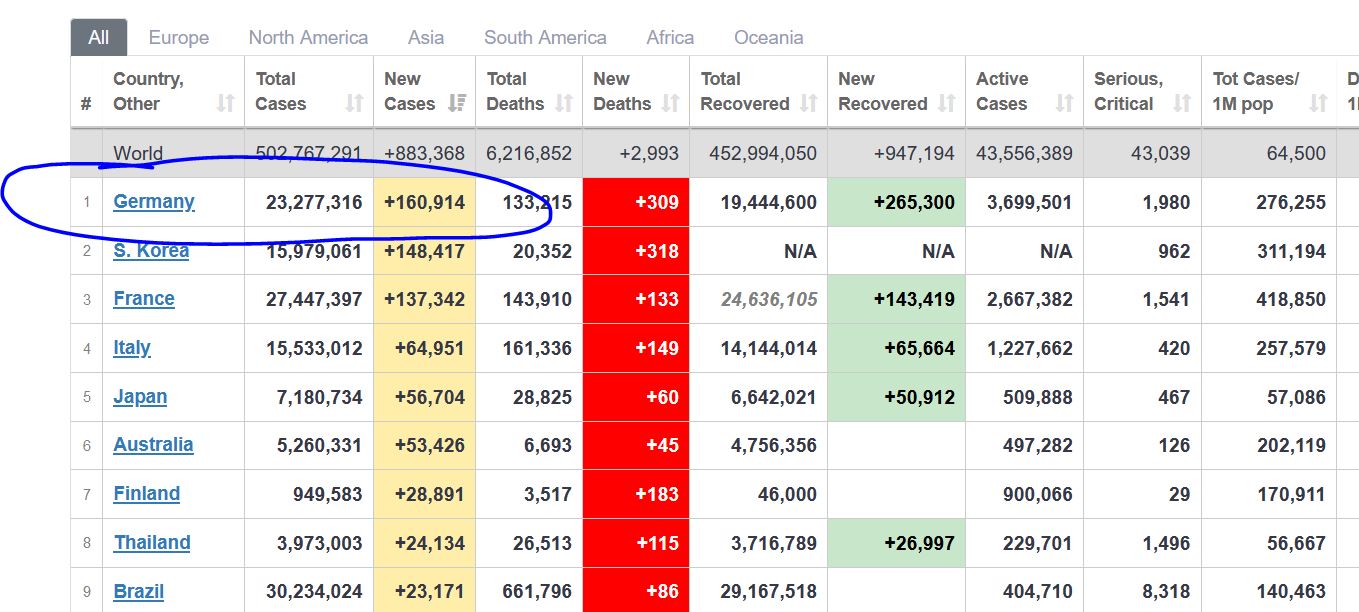Image resolution: width=1359 pixels, height=612 pixels.
Task: Sort by Total Deaths using arrow icon
Action: click(564, 103)
